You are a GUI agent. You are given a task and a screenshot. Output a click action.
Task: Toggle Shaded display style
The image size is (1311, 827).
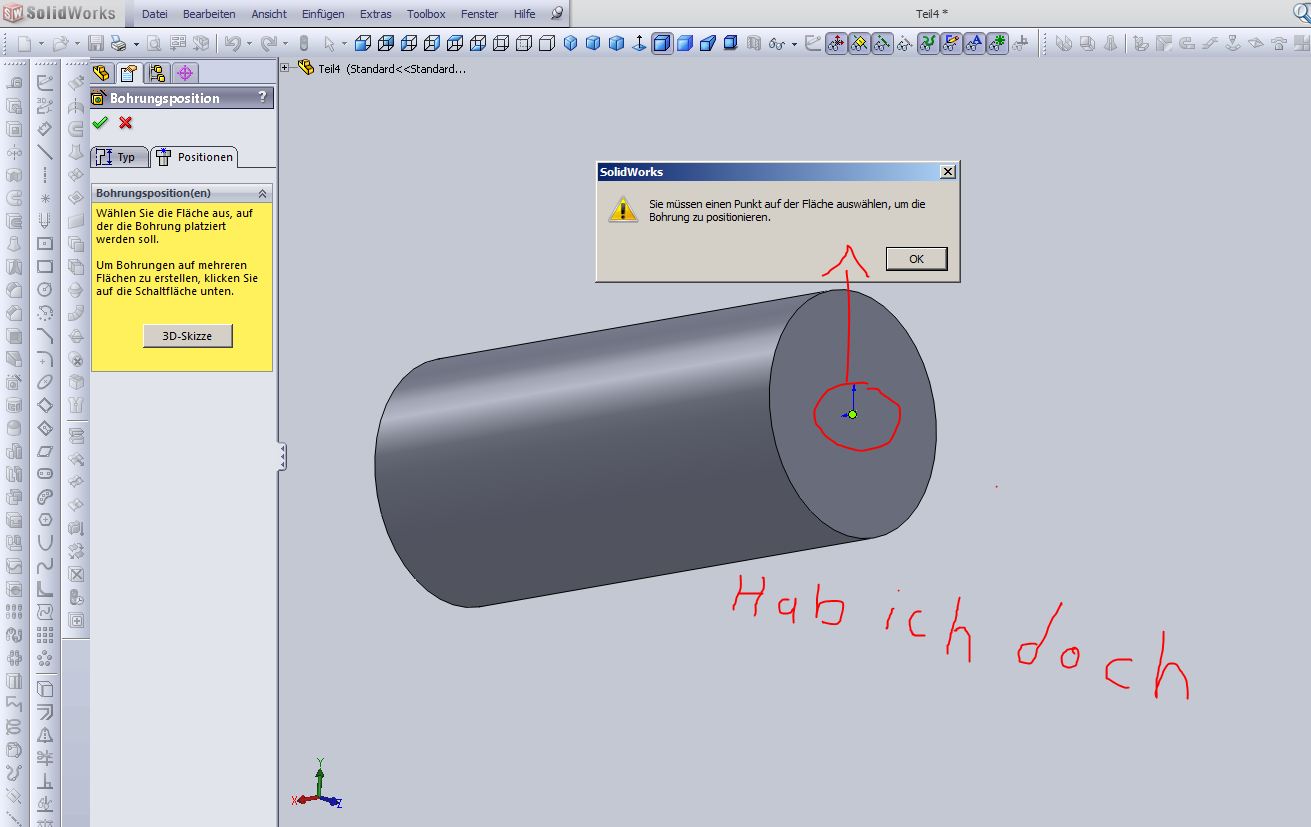click(x=685, y=44)
